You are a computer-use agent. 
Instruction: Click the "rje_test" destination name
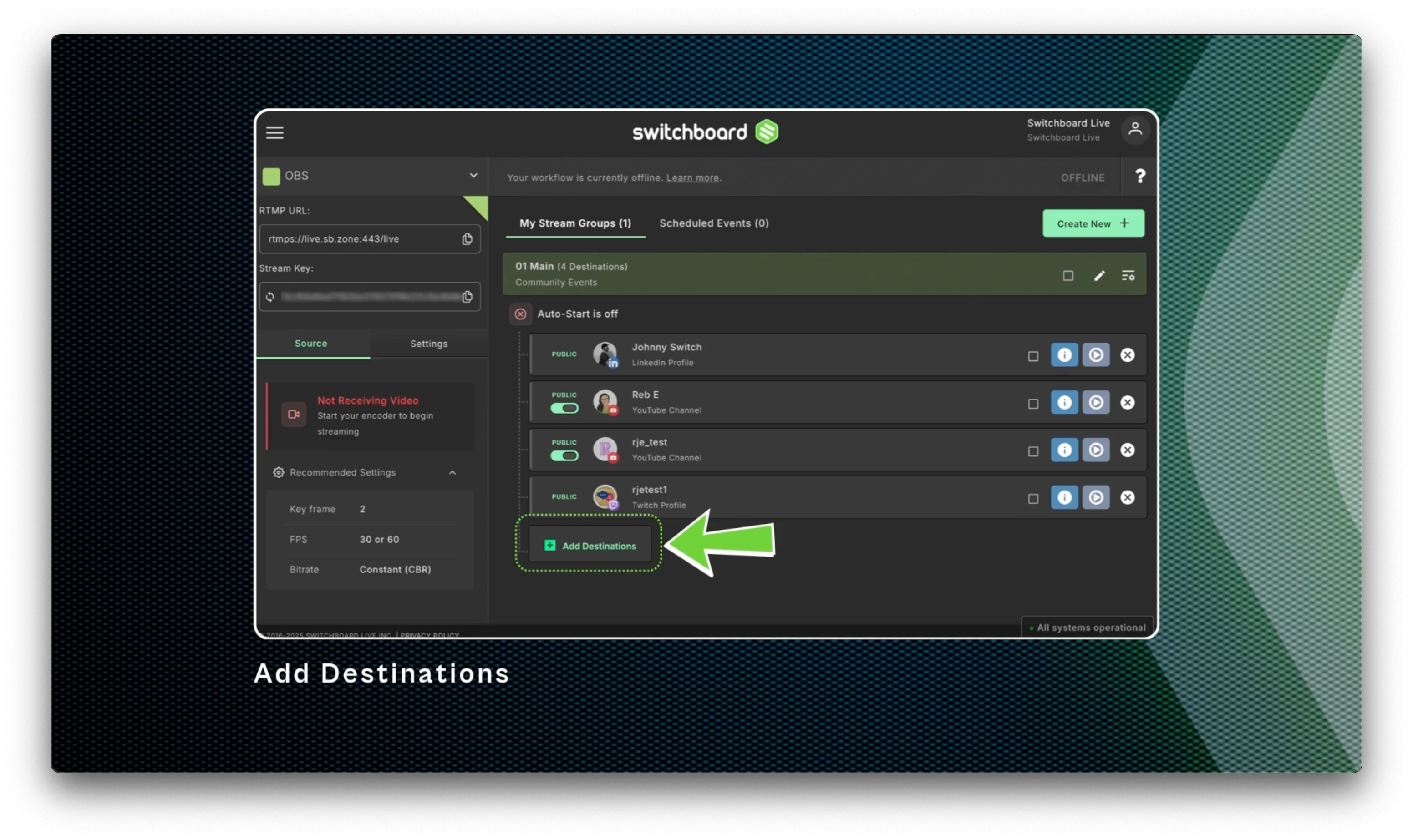point(649,442)
